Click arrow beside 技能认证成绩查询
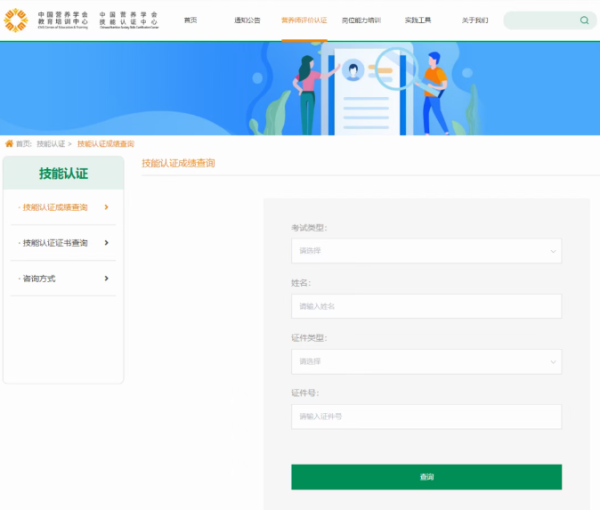 (106, 207)
